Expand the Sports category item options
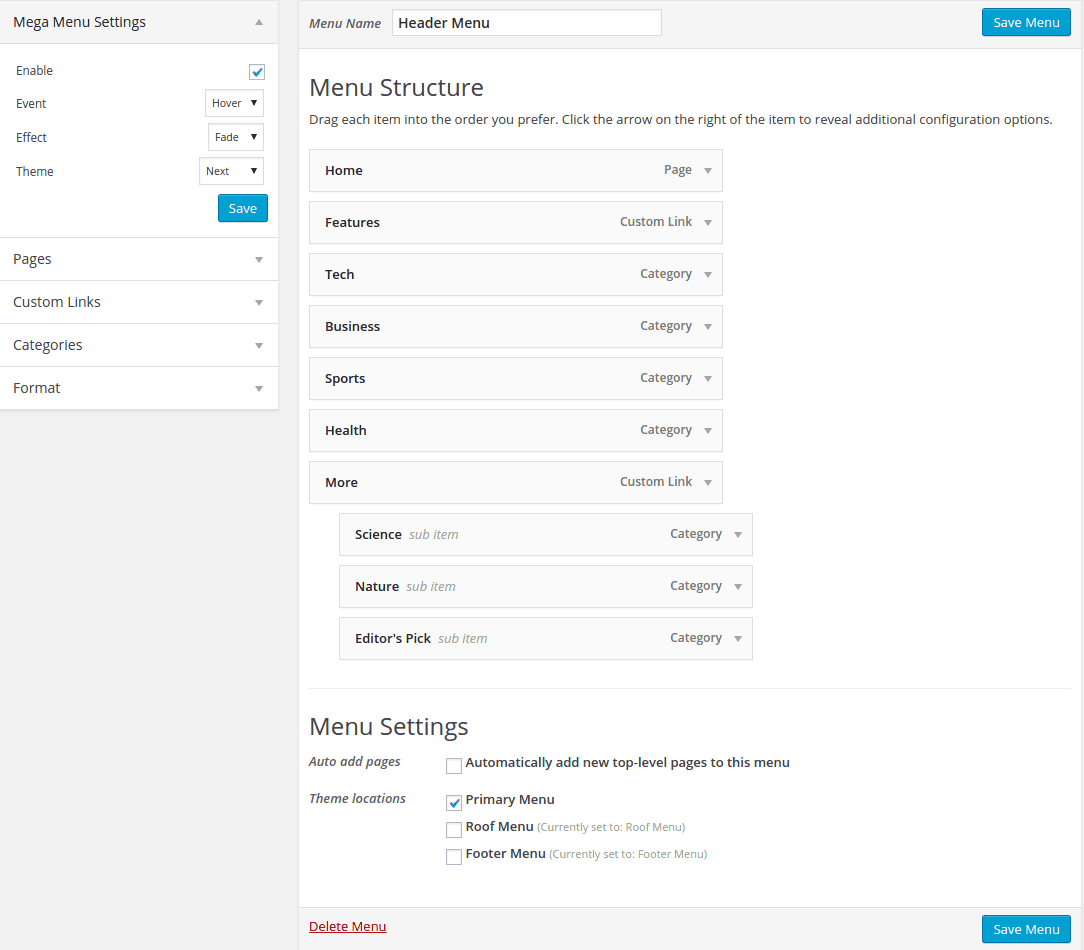The width and height of the screenshot is (1084, 950). [x=708, y=378]
